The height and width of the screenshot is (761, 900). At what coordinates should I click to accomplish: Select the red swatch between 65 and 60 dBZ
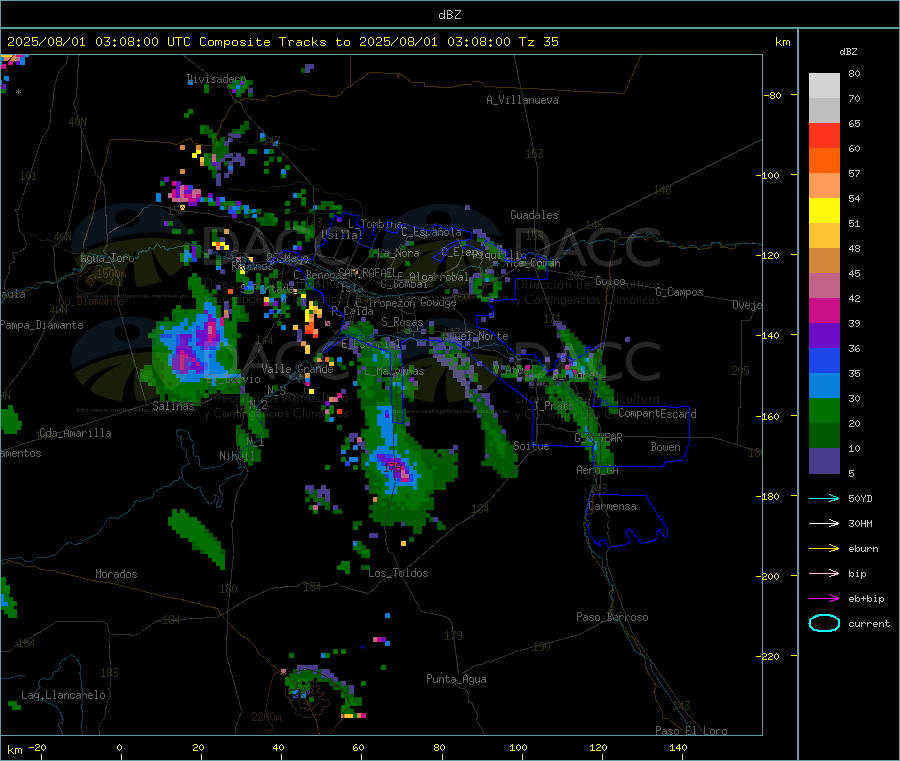[824, 136]
